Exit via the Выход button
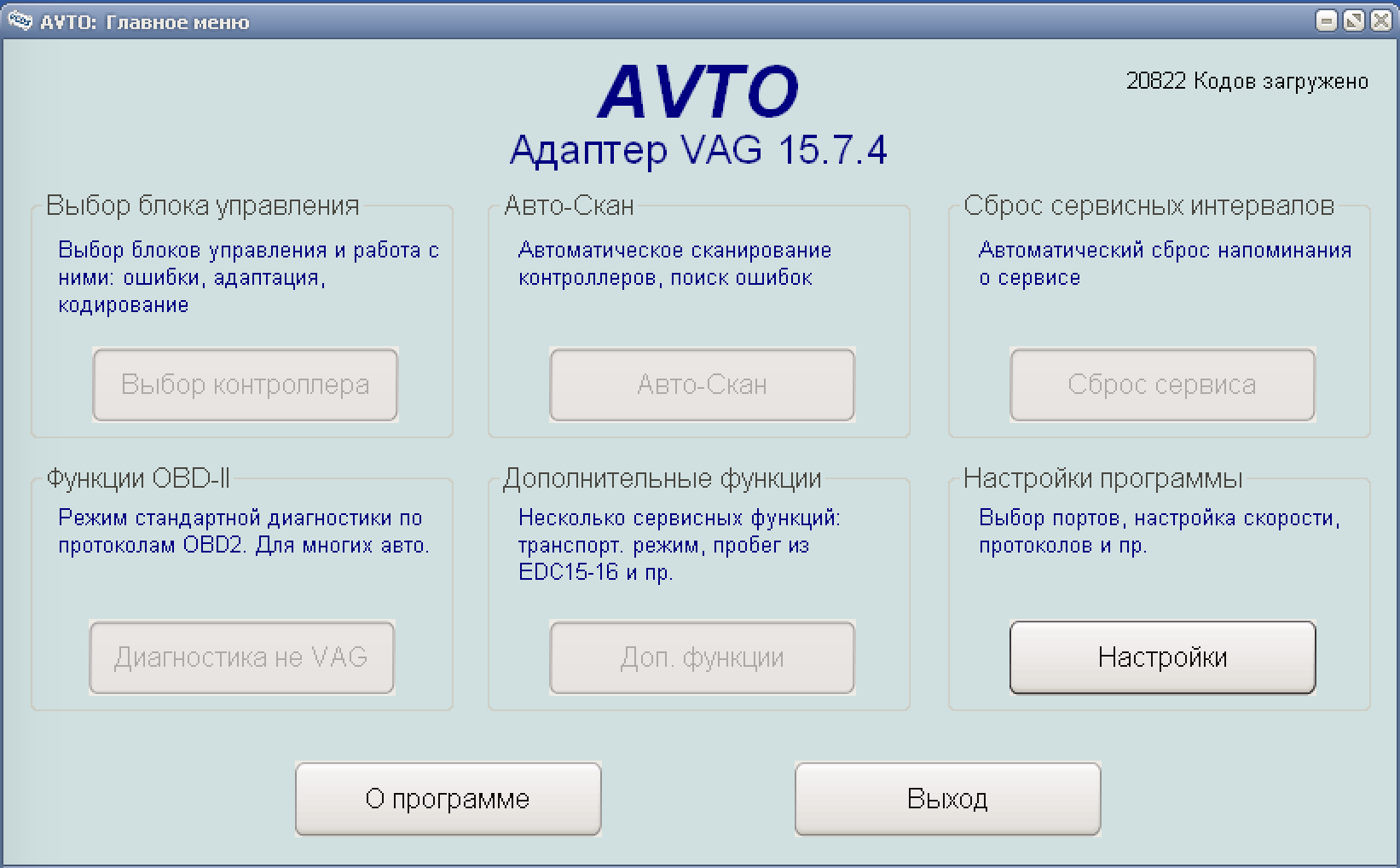 947,798
